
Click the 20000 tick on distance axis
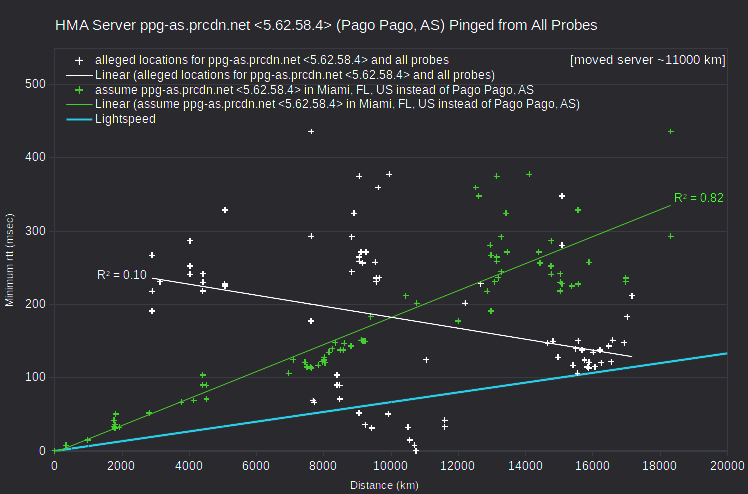tap(727, 466)
